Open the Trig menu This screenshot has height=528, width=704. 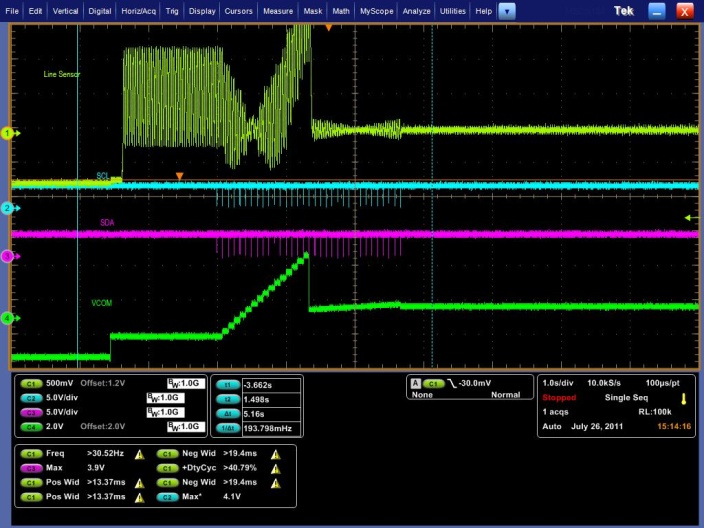point(170,10)
